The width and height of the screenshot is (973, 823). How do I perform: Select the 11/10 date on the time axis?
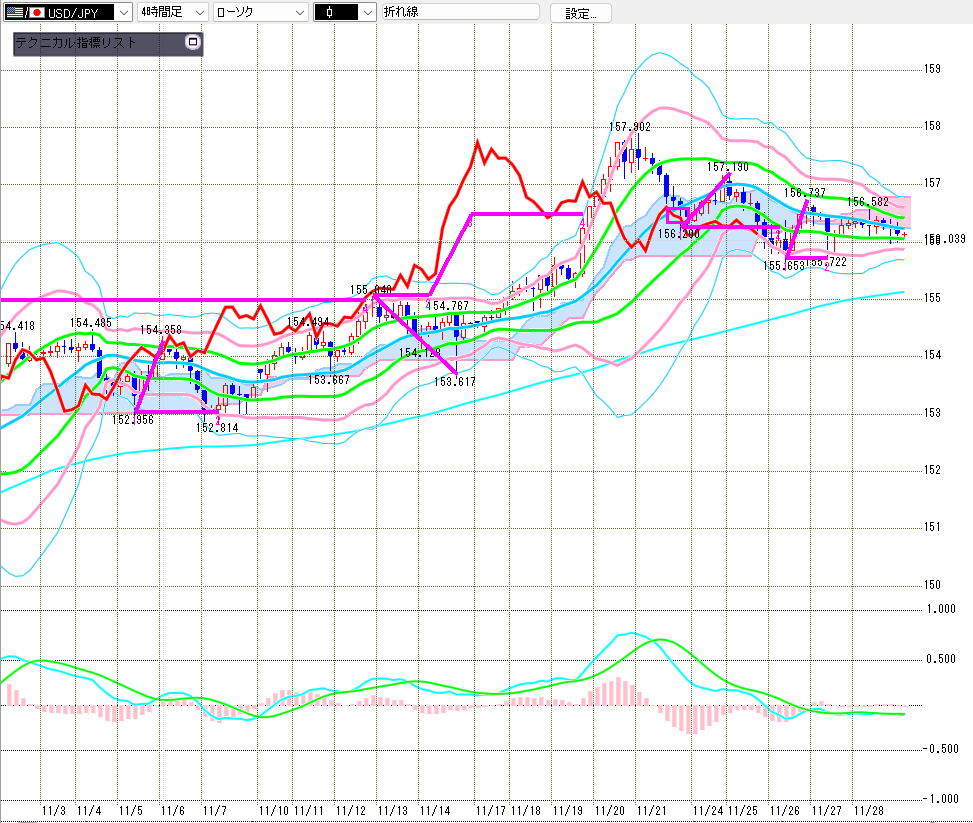pyautogui.click(x=273, y=810)
